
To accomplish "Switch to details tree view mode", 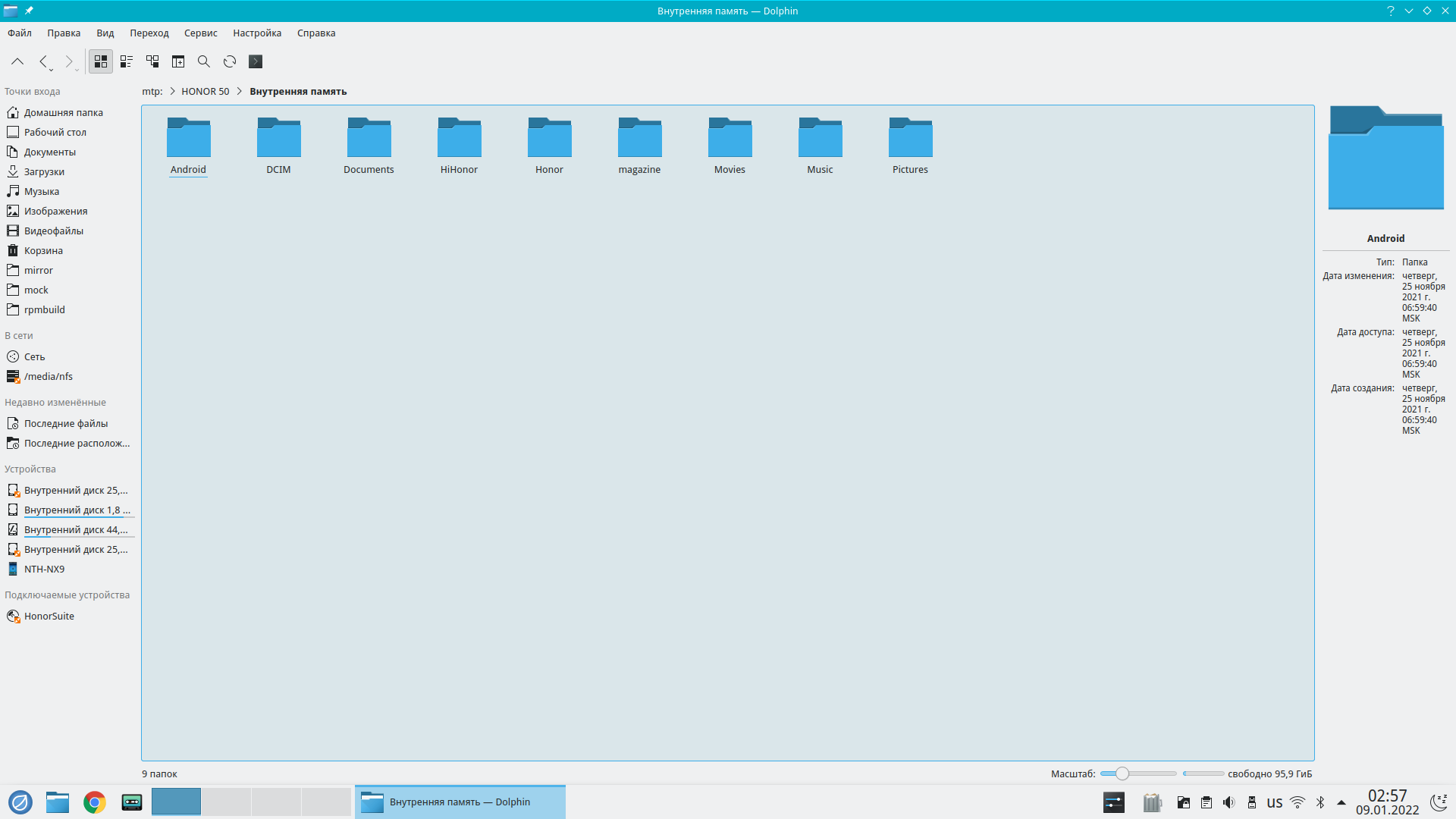I will pyautogui.click(x=152, y=61).
